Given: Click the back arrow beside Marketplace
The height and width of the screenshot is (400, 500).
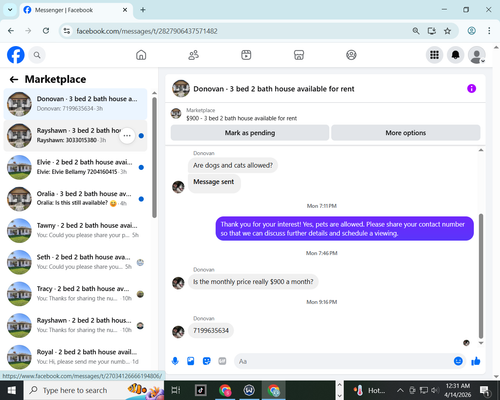Looking at the screenshot, I should (14, 79).
